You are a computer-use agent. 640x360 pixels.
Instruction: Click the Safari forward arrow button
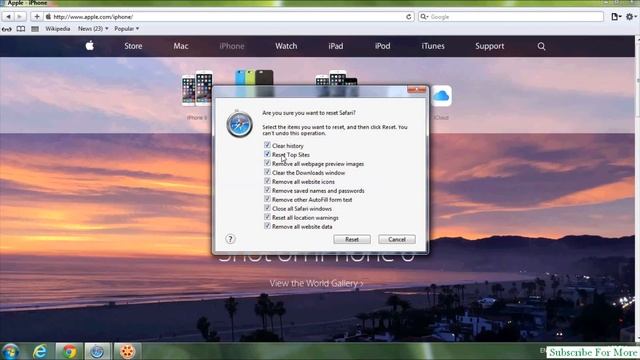[x=20, y=17]
